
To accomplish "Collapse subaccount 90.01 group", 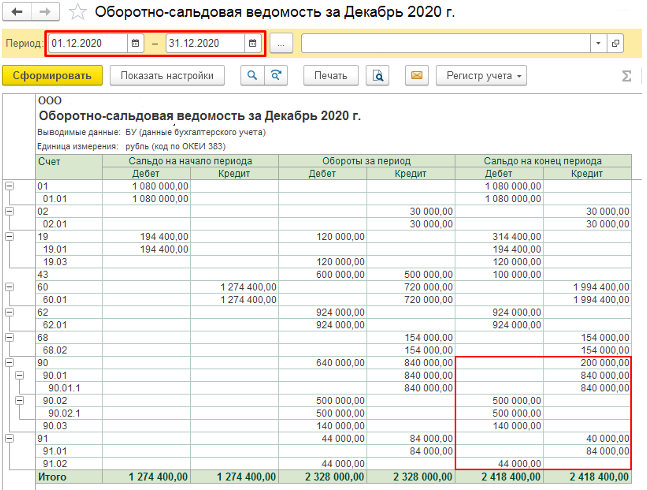I will tap(19, 375).
